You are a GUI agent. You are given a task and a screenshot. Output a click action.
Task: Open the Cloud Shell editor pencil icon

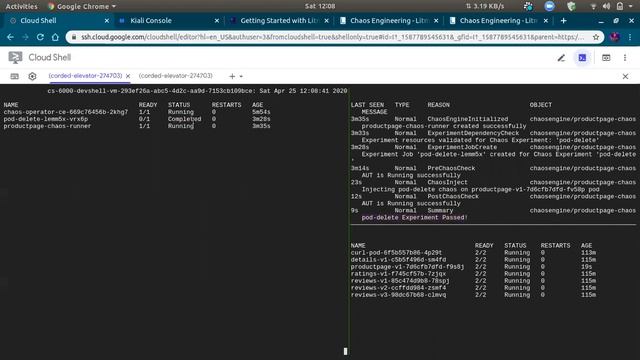point(561,58)
